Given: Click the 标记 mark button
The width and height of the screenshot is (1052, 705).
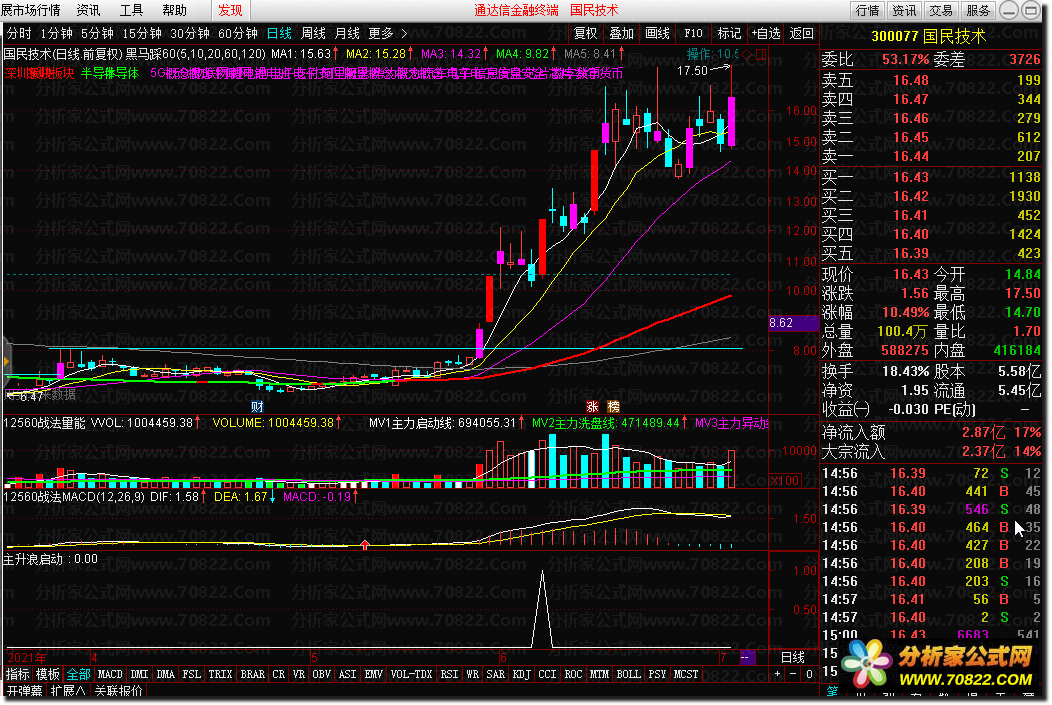Looking at the screenshot, I should 729,33.
